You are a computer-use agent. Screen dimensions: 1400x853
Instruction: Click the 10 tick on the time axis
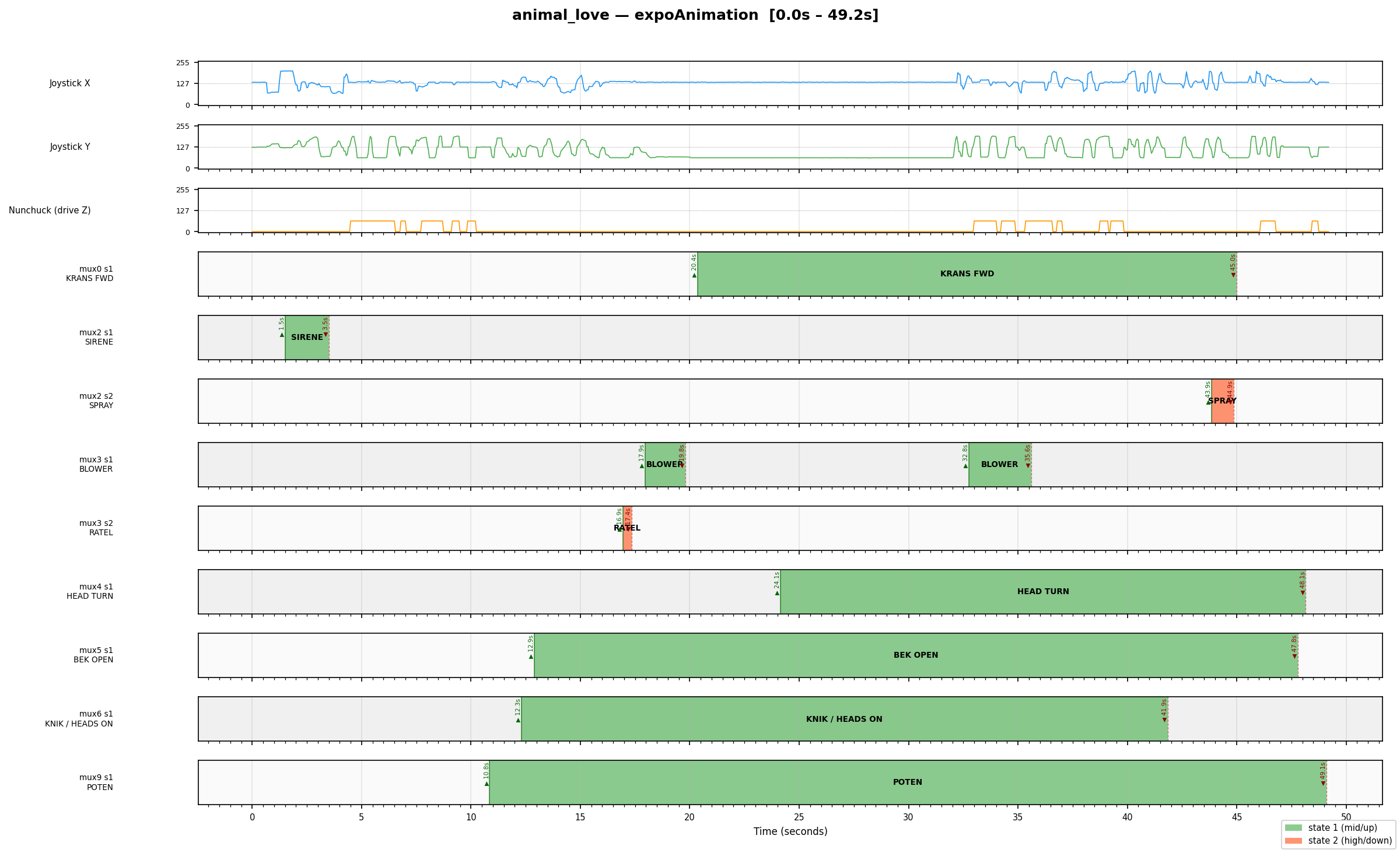point(471,817)
